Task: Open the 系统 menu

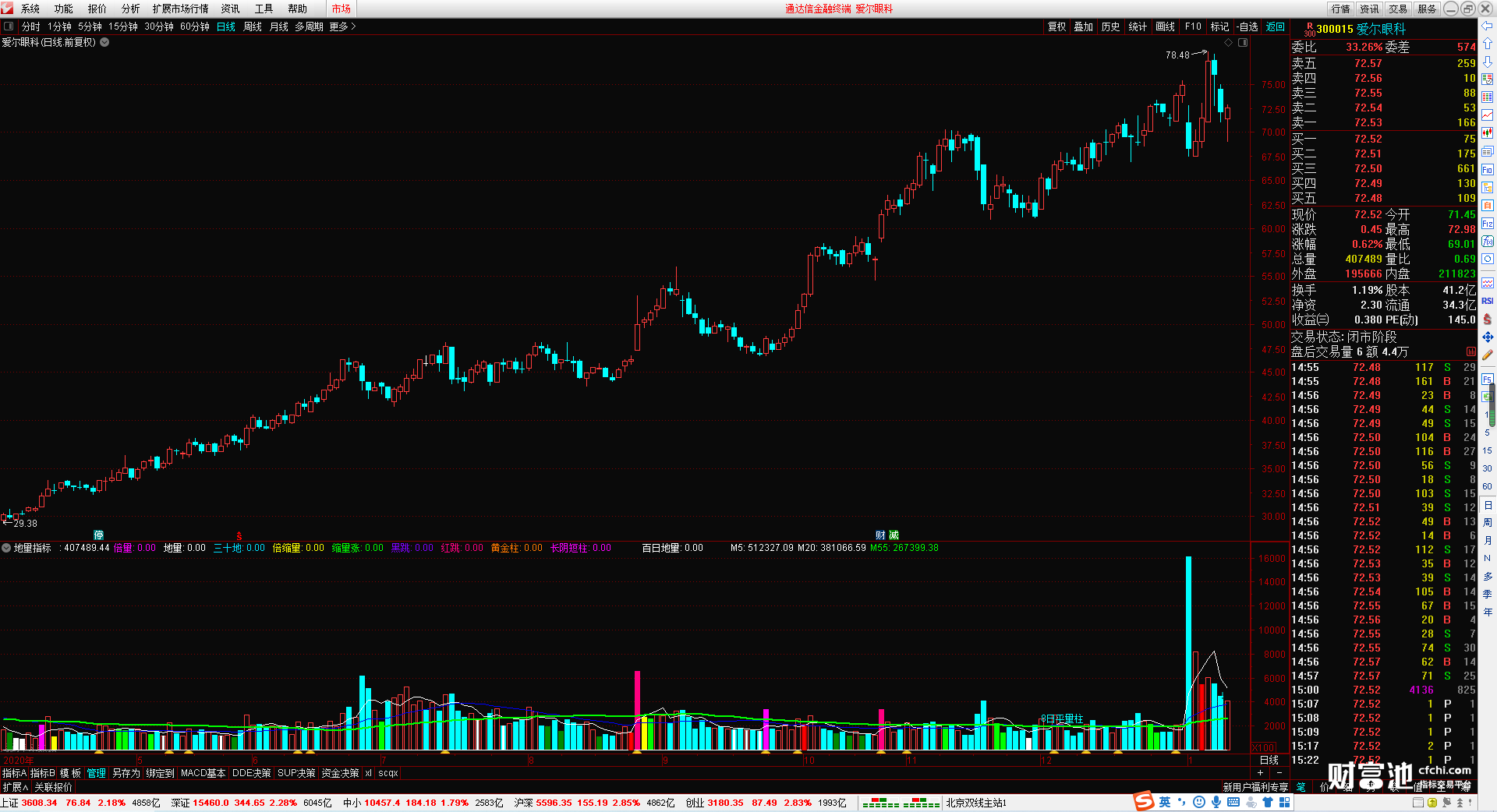Action: pos(30,9)
